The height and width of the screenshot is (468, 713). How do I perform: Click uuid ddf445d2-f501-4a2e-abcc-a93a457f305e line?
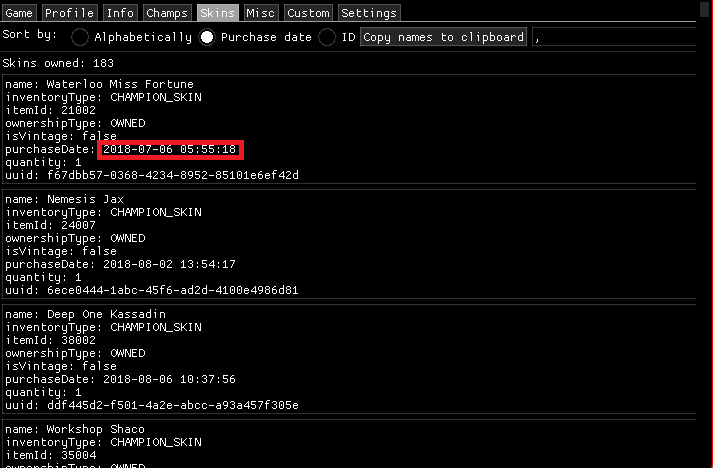[x=152, y=405]
